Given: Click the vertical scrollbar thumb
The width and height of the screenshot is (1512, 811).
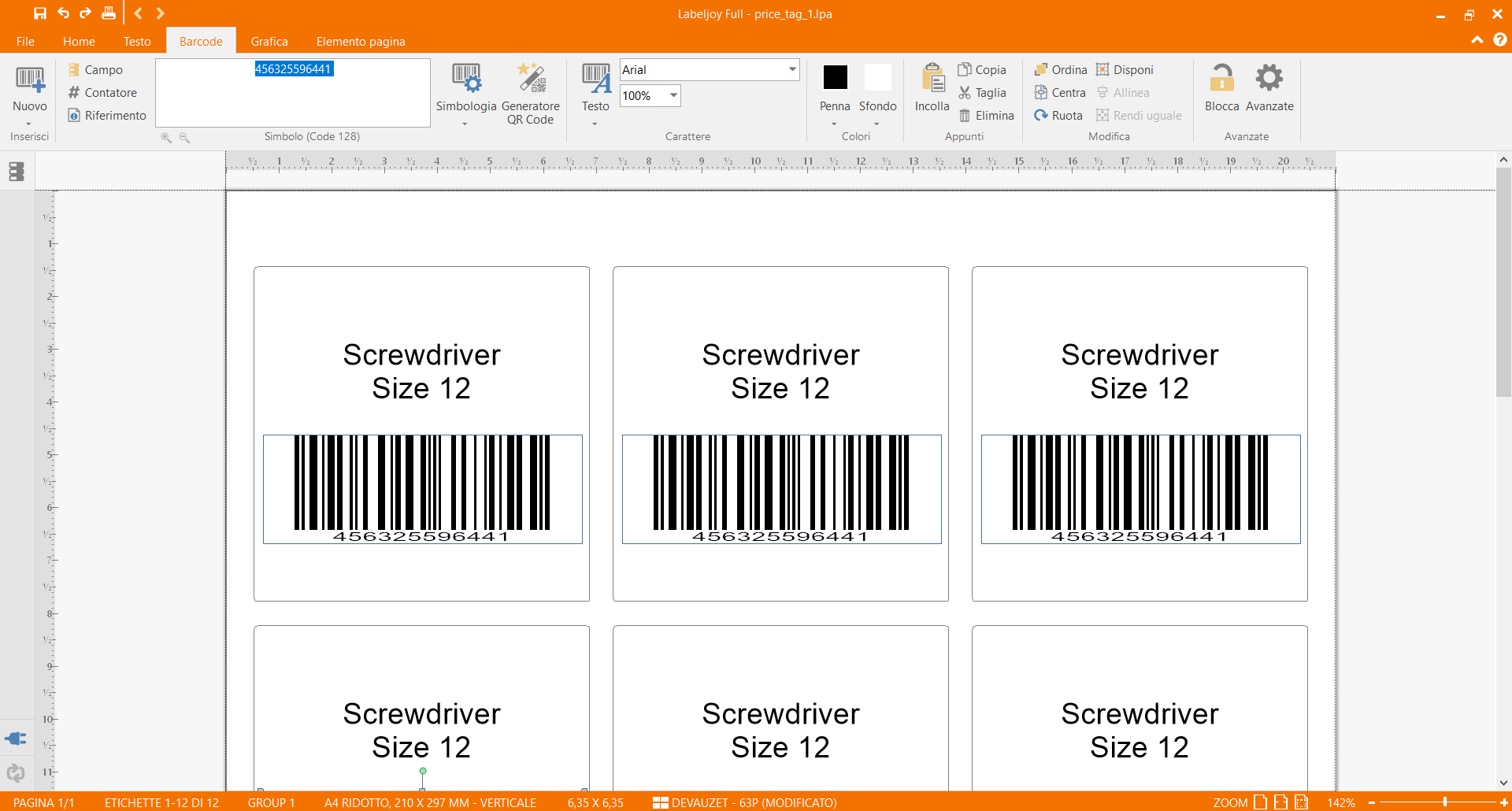Looking at the screenshot, I should [1503, 282].
